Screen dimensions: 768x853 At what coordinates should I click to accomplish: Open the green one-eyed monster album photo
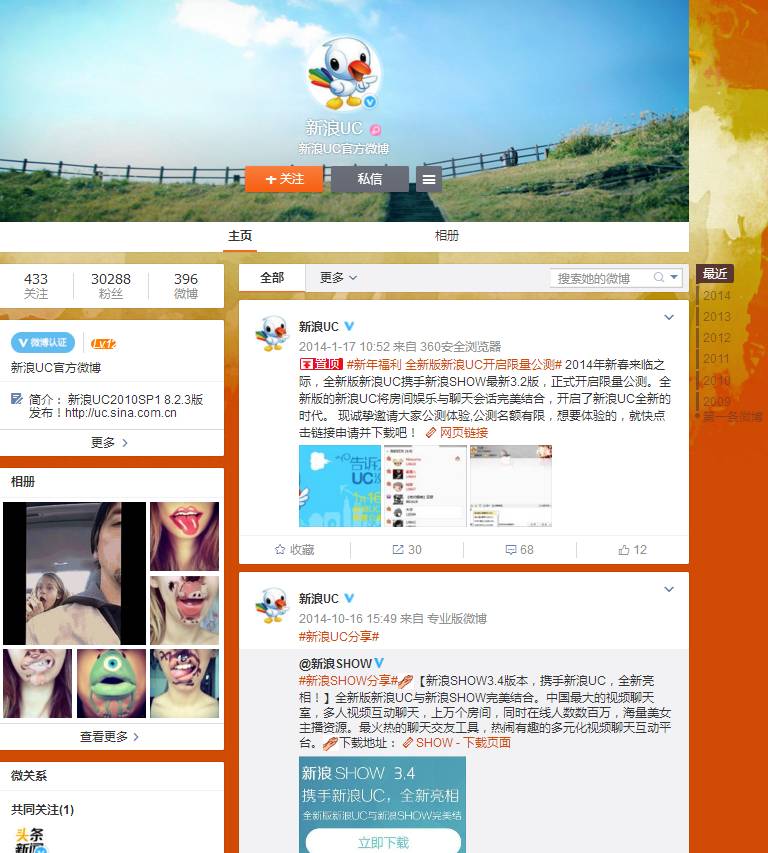(111, 683)
